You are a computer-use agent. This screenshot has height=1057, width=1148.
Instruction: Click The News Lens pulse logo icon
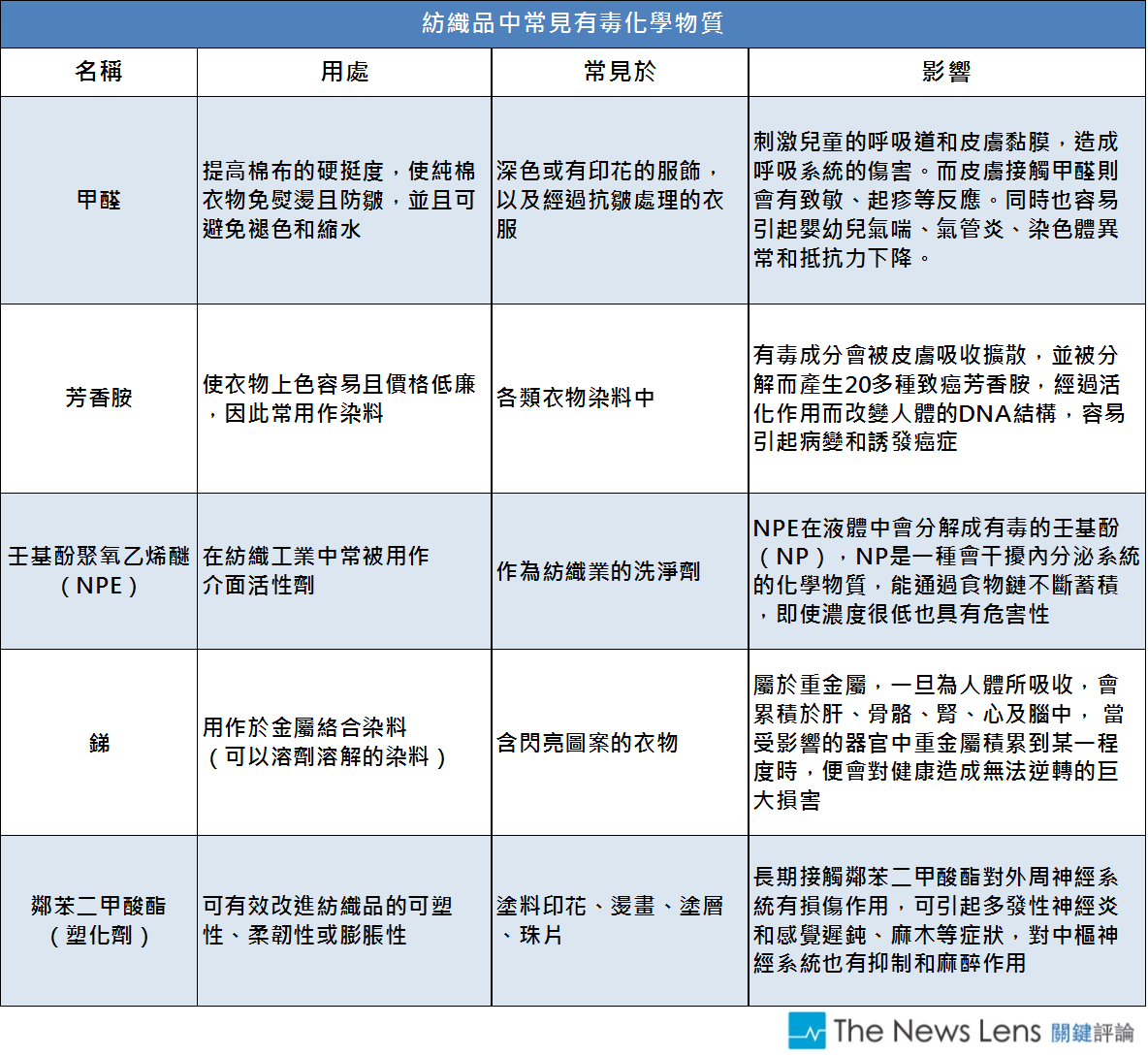807,1031
